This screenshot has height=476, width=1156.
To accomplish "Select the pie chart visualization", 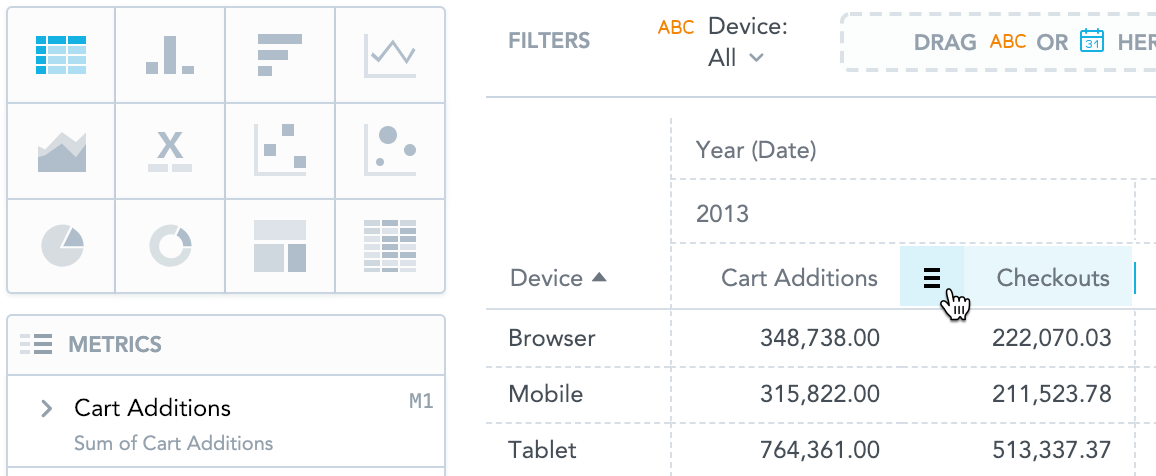I will pos(61,245).
